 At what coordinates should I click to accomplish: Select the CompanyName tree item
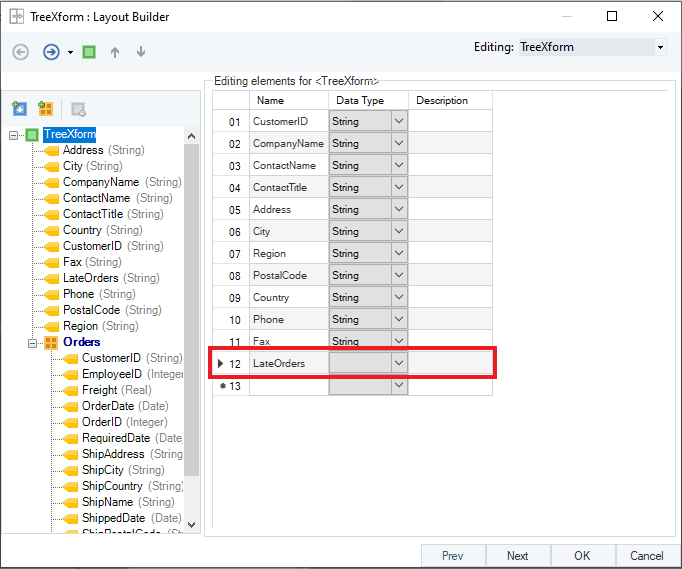point(101,182)
